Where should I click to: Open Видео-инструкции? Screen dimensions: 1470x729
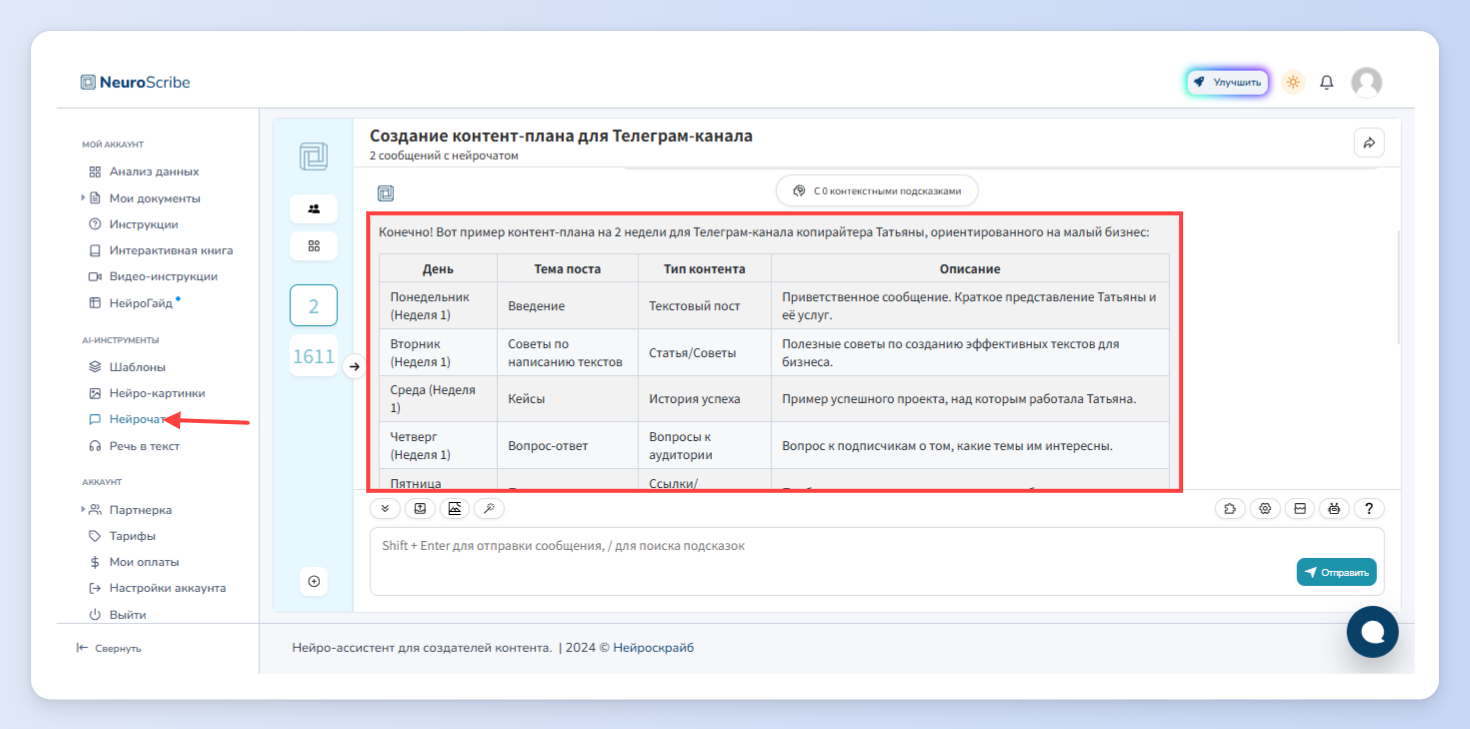(x=163, y=276)
